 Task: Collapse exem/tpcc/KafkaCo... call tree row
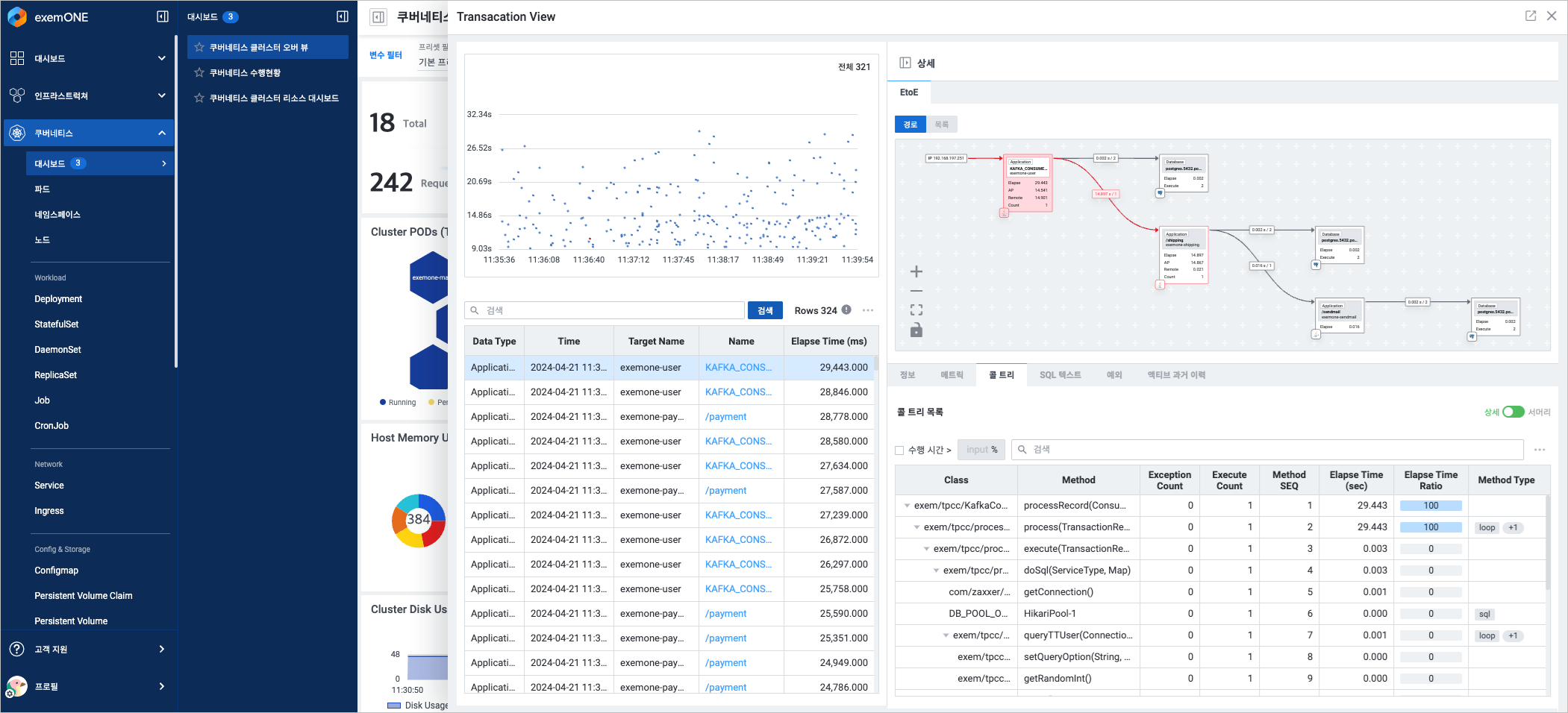click(907, 506)
